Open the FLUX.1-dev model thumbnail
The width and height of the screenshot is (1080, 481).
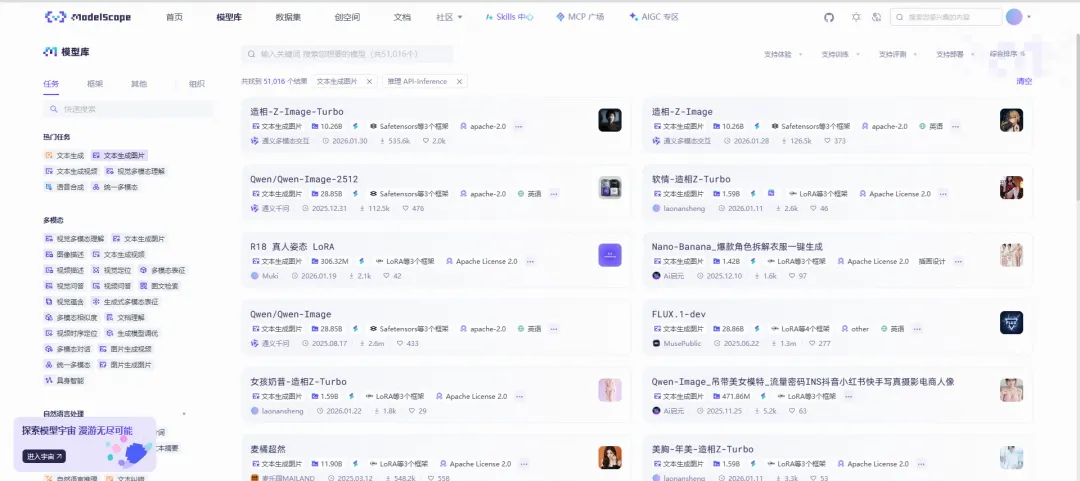(1011, 323)
